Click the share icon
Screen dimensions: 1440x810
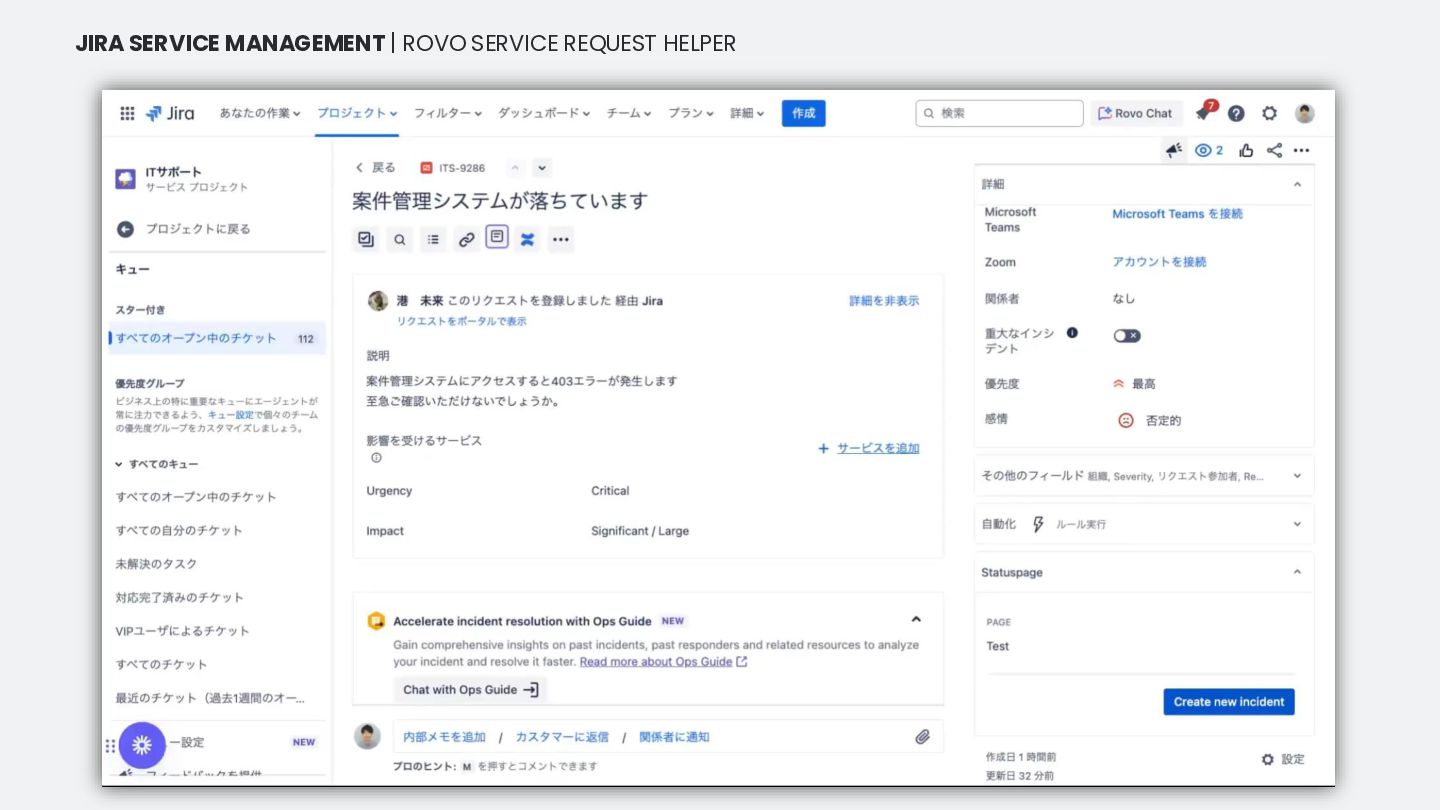(1274, 150)
